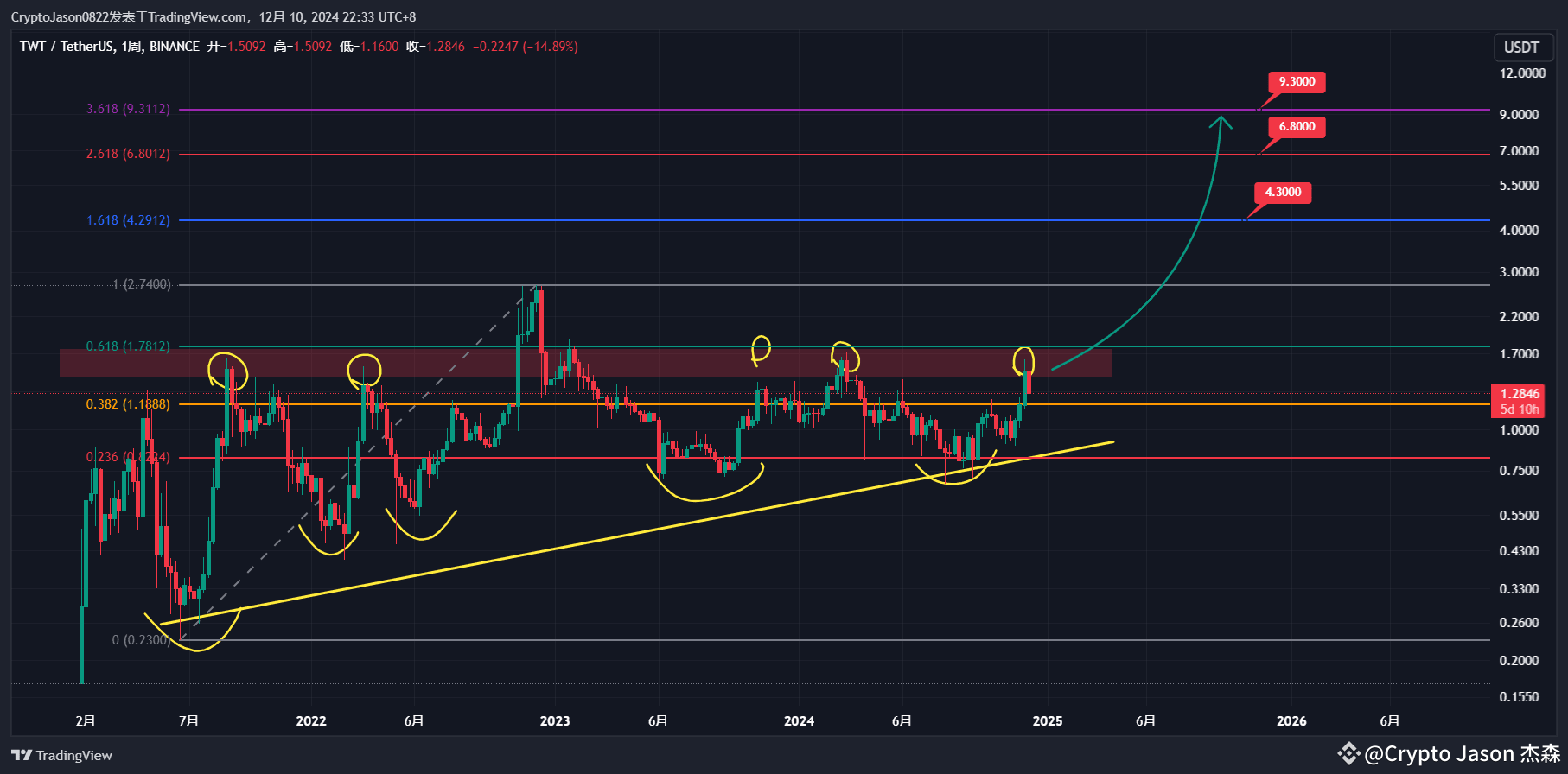The height and width of the screenshot is (774, 1568).
Task: Click 12.0000 on the price axis
Action: [x=1522, y=73]
